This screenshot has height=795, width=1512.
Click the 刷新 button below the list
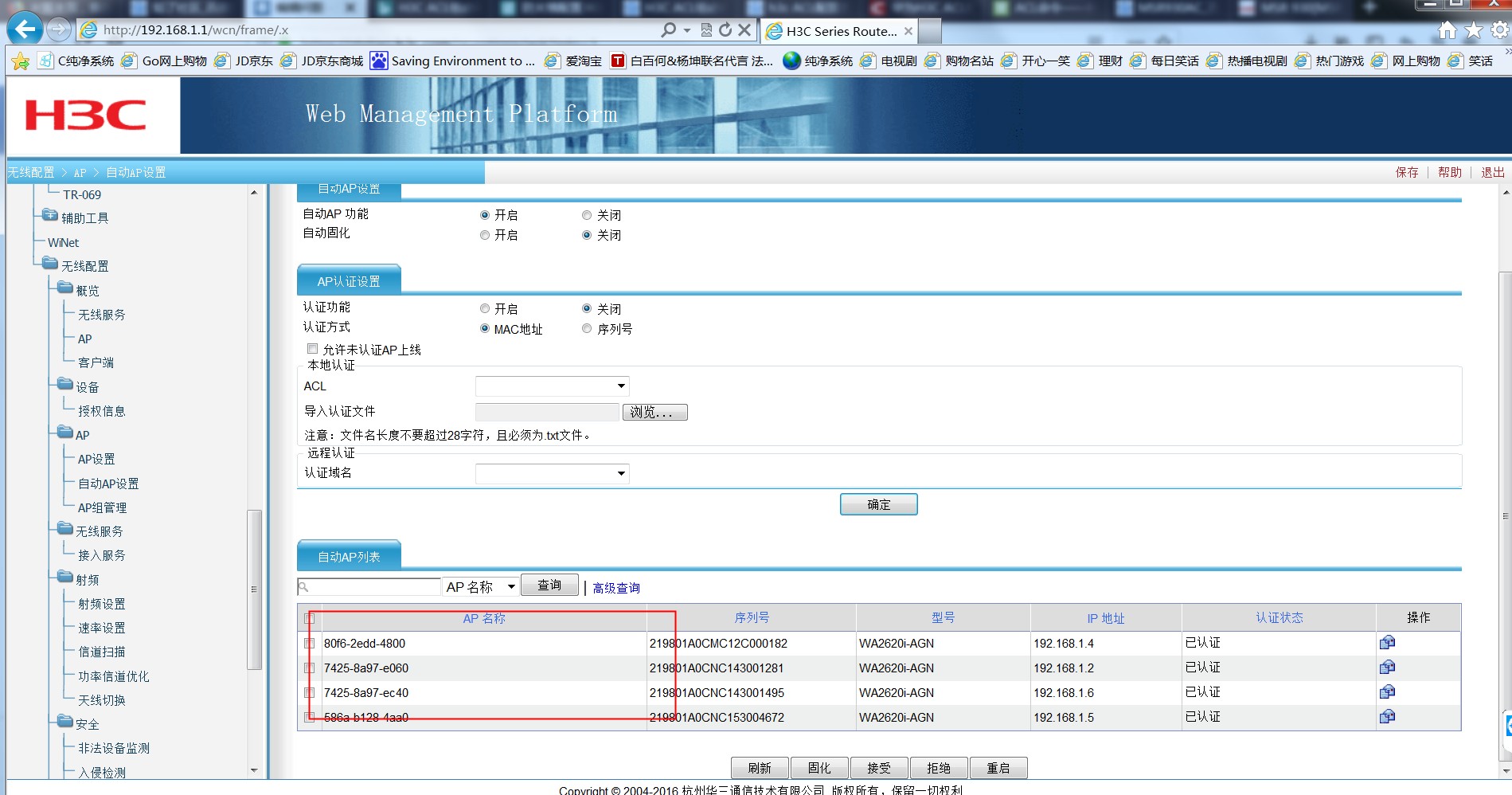click(x=760, y=768)
